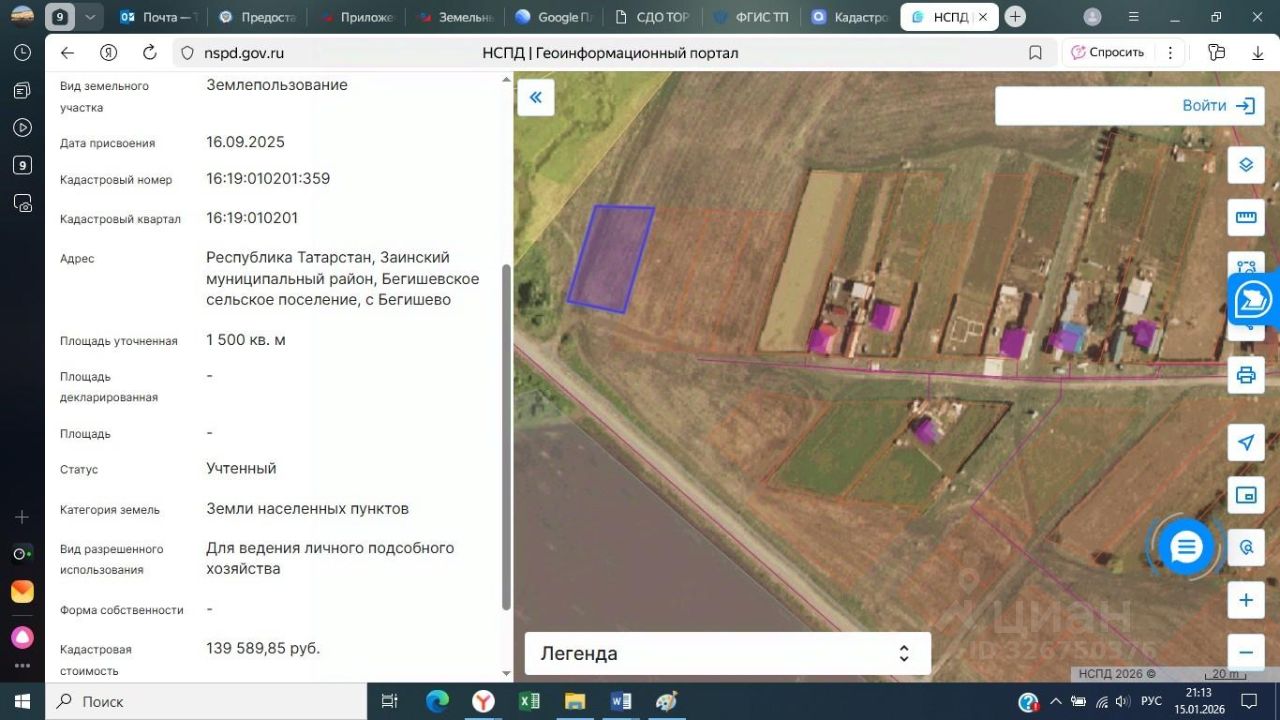Open the Paint app on taskbar
The width and height of the screenshot is (1280, 720).
pyautogui.click(x=667, y=701)
